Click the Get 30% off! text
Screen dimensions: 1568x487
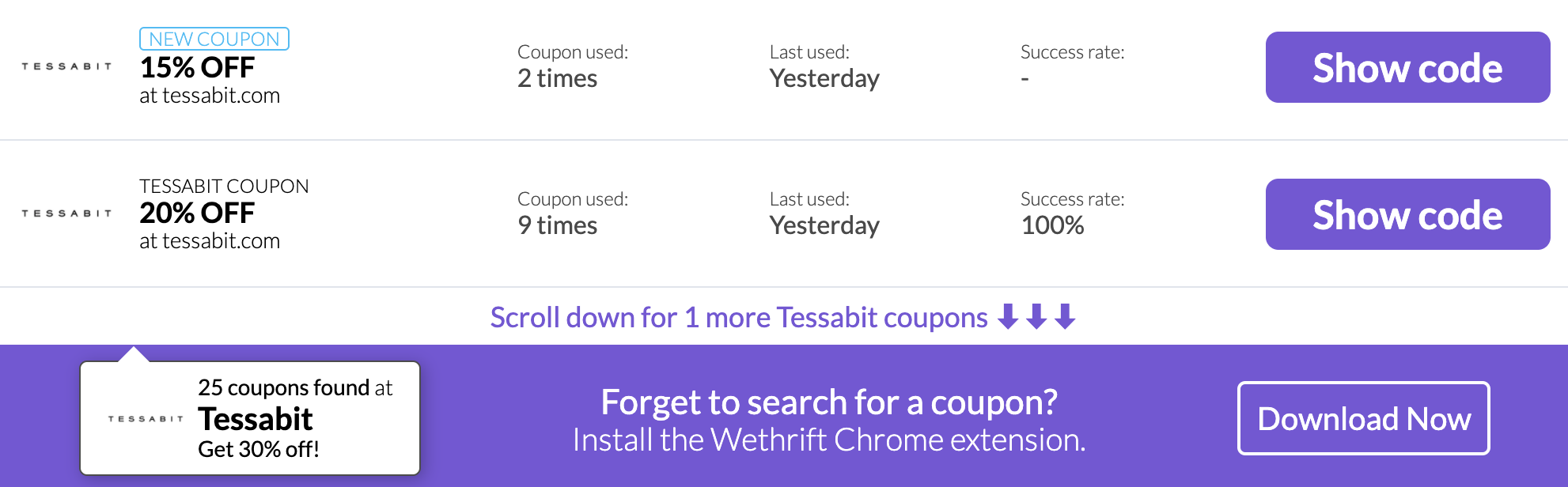[x=259, y=449]
